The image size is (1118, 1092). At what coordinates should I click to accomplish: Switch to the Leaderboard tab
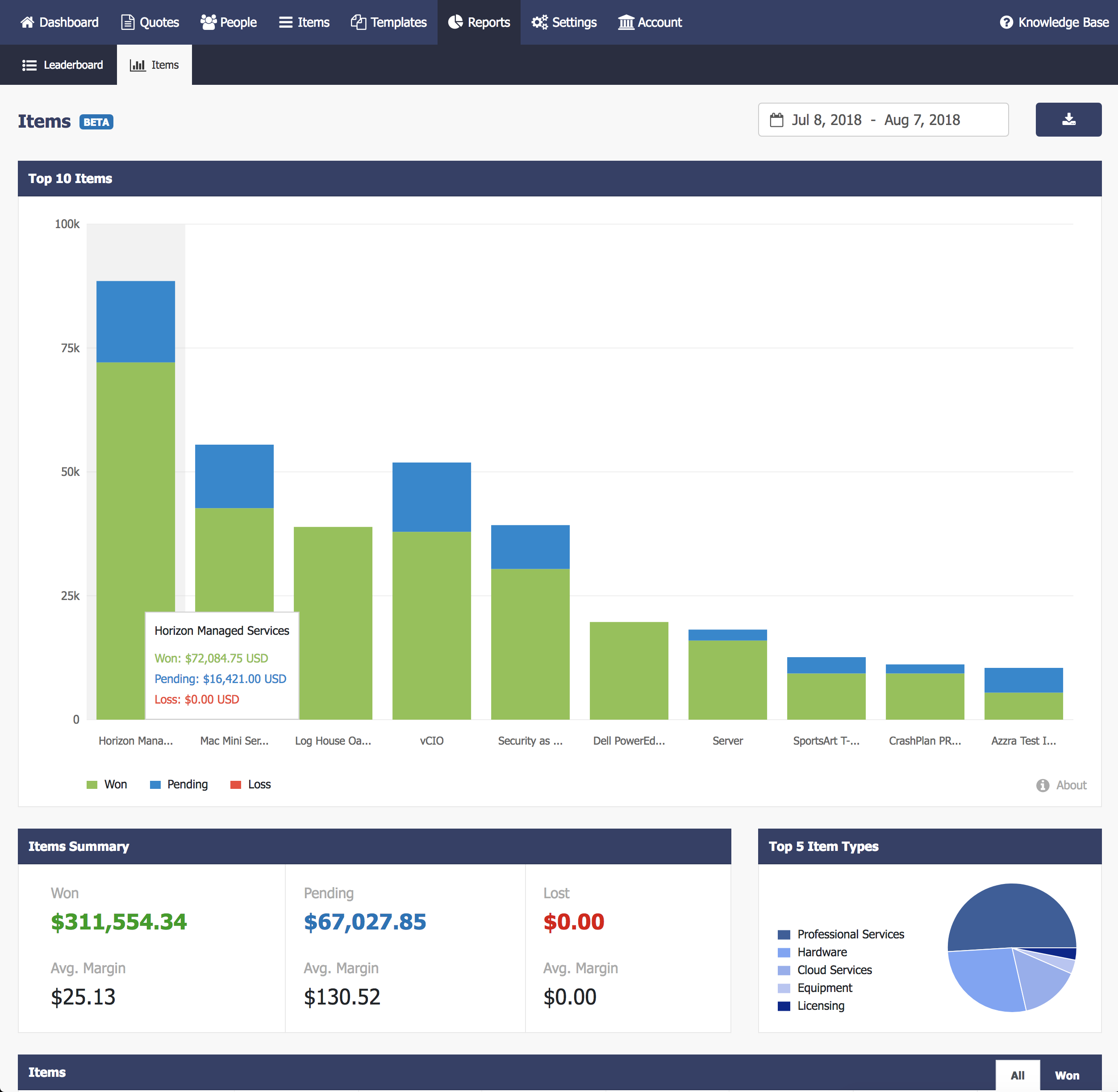62,65
